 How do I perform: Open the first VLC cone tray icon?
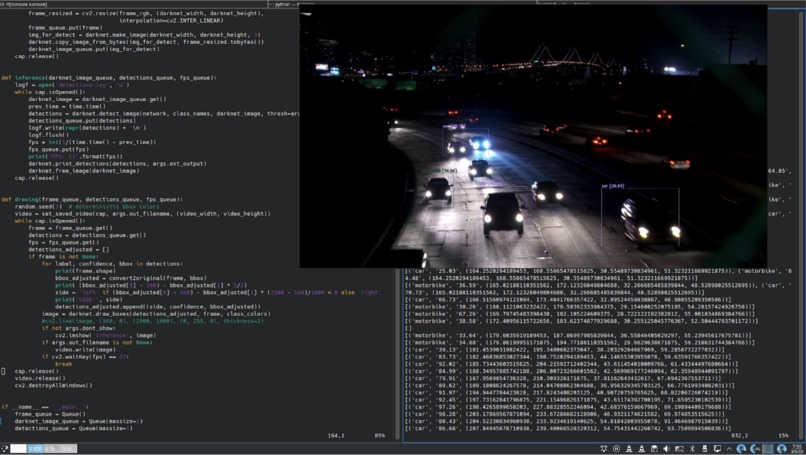(629, 449)
